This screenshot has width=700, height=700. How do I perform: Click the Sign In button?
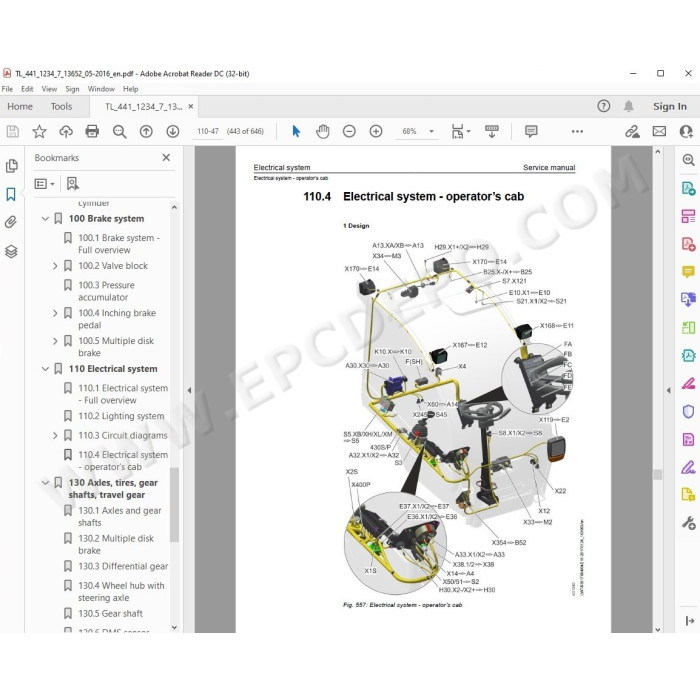click(670, 106)
